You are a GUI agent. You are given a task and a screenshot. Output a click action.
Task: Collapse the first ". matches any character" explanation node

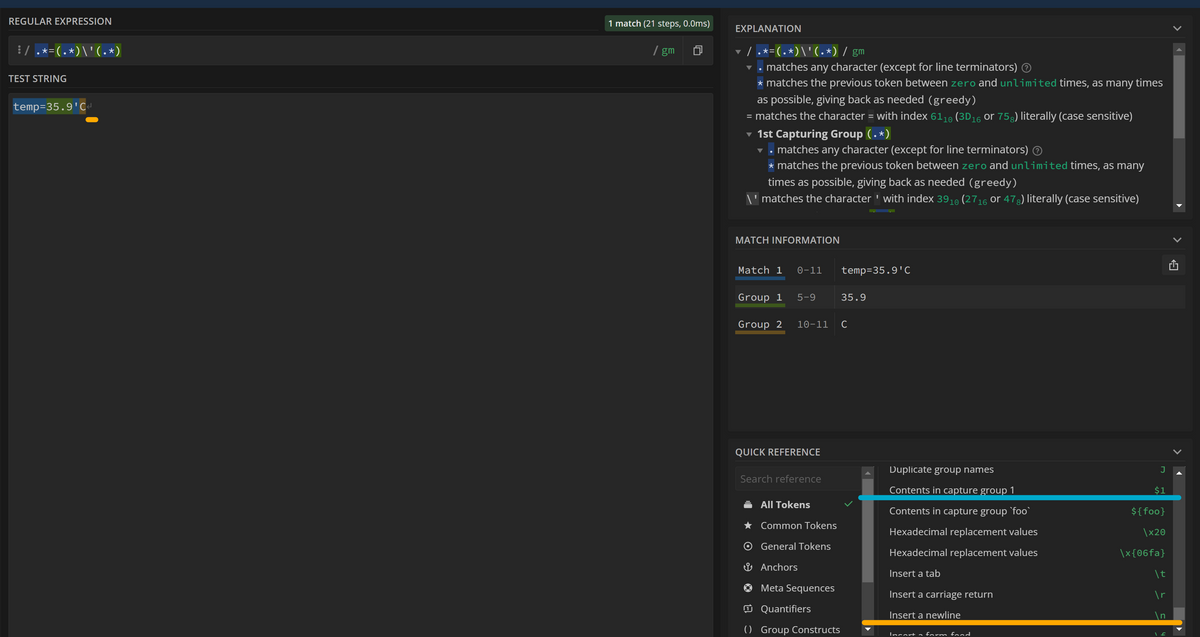[x=749, y=67]
